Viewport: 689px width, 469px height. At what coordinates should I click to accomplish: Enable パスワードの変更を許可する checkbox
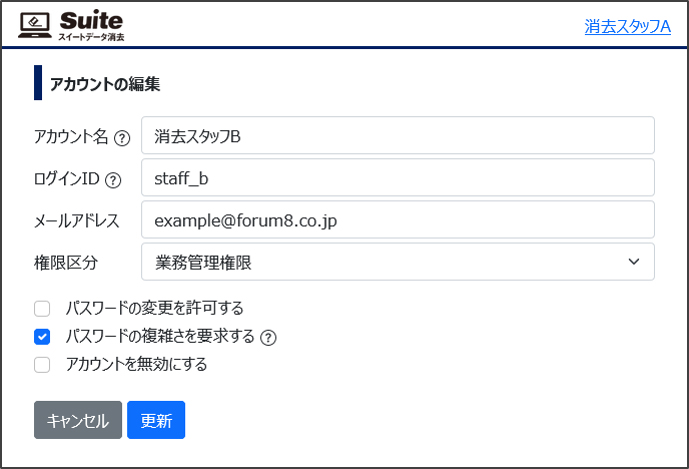pos(42,309)
